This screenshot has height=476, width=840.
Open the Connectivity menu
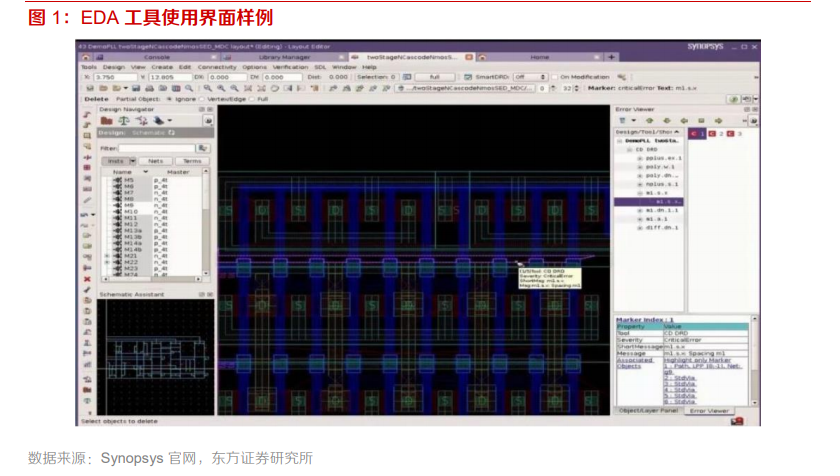click(x=217, y=67)
